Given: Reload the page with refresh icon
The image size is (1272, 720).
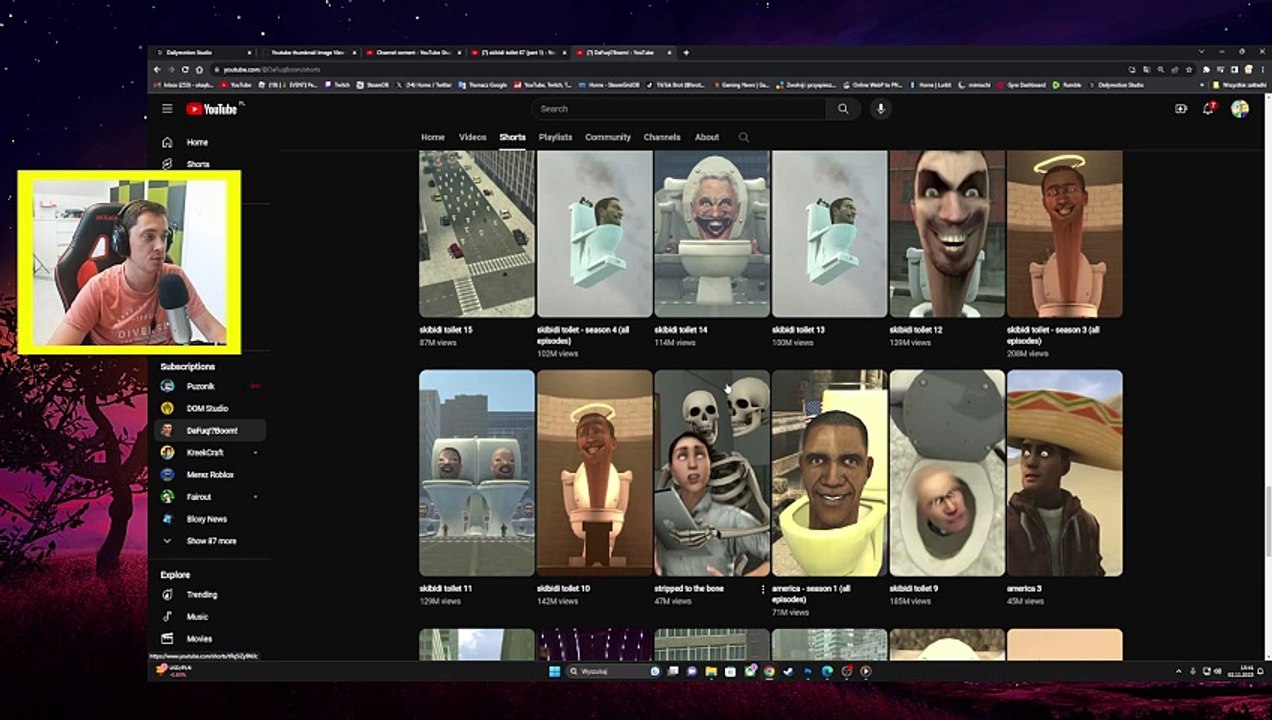Looking at the screenshot, I should tap(185, 69).
